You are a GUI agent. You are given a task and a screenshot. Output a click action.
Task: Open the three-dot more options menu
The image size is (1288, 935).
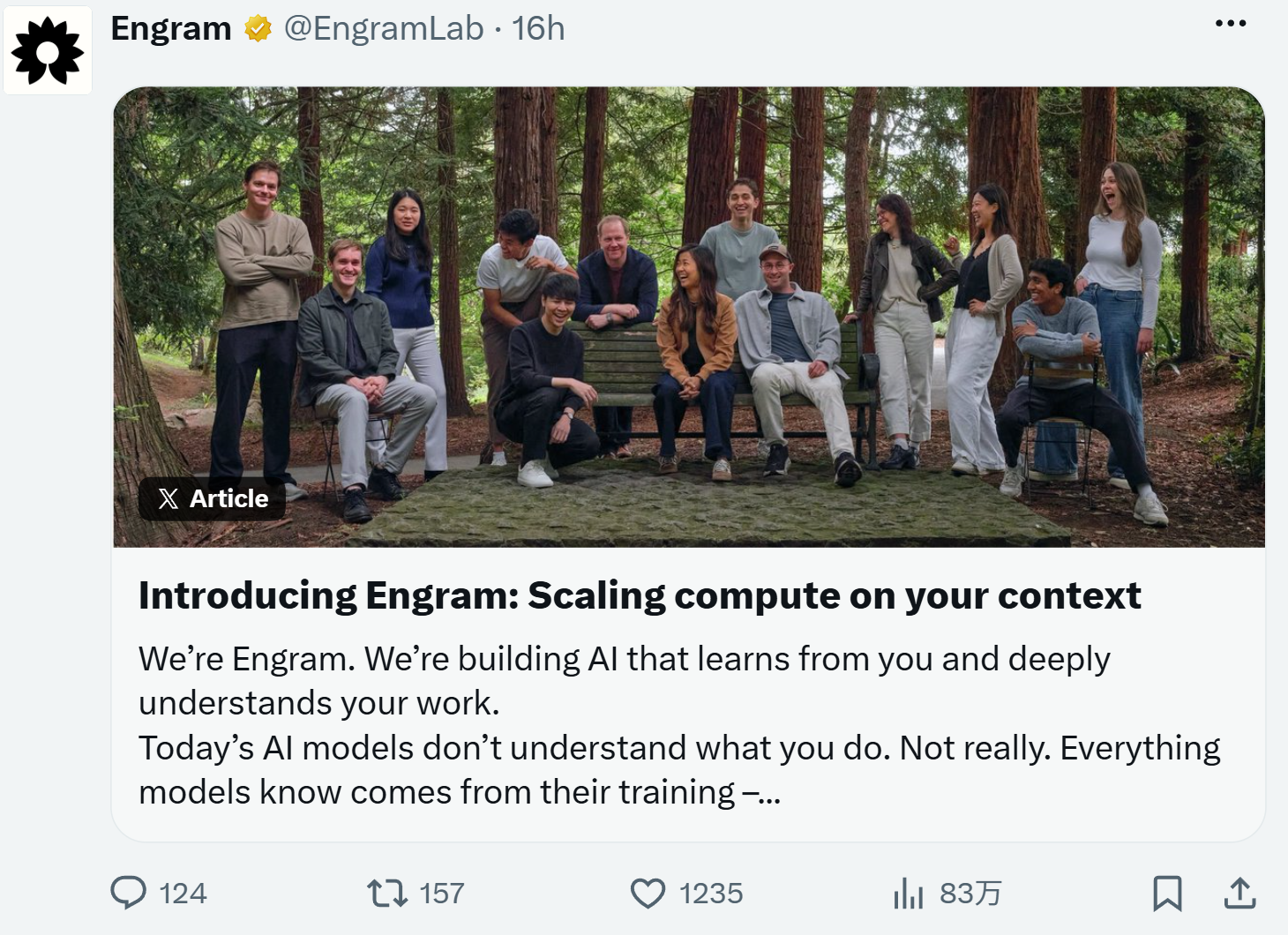pyautogui.click(x=1231, y=23)
